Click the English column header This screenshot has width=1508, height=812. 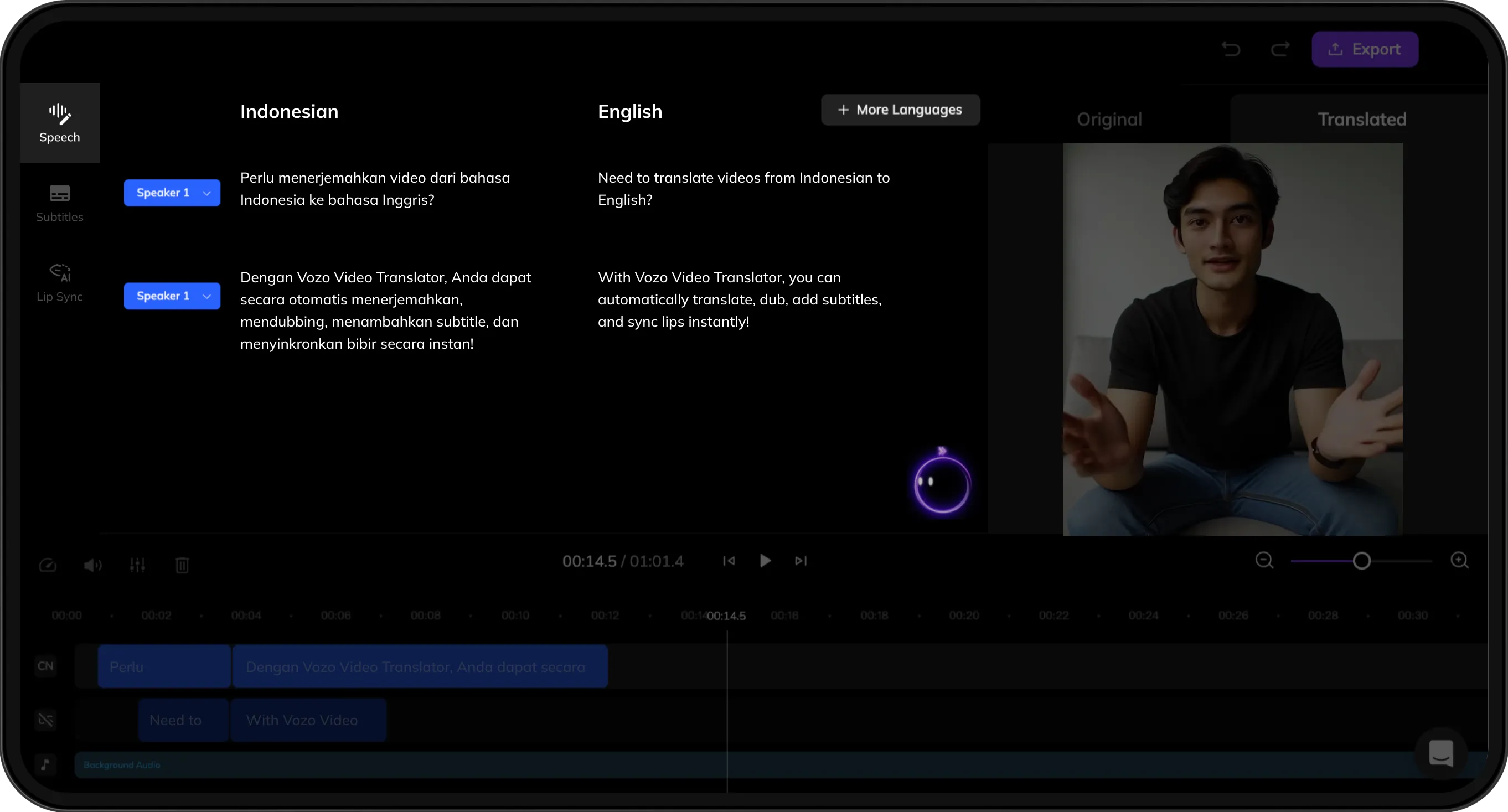click(630, 111)
